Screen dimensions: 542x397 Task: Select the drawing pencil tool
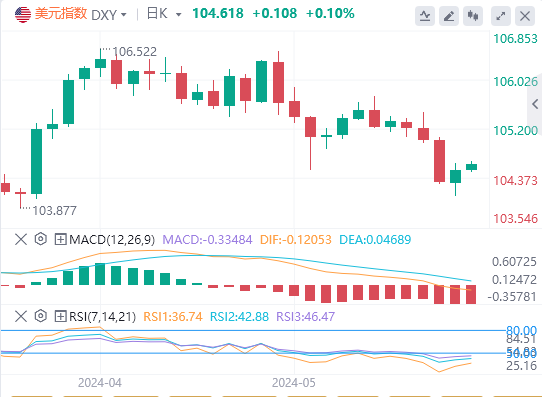pyautogui.click(x=449, y=16)
